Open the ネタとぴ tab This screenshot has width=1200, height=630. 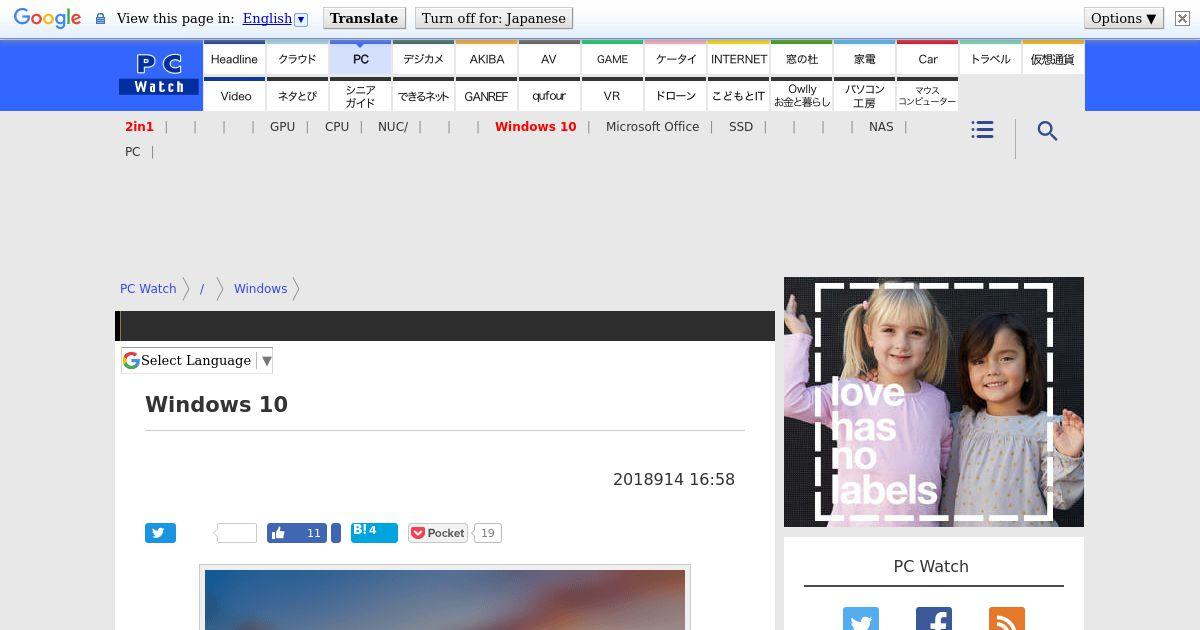(297, 96)
